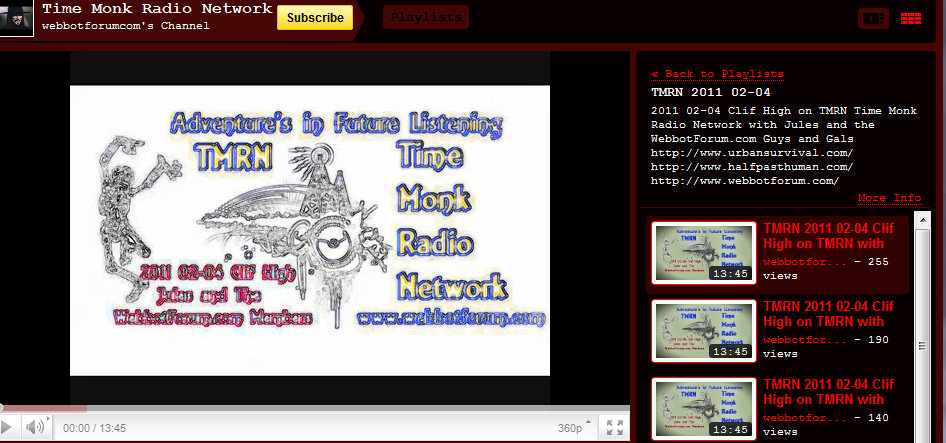This screenshot has height=443, width=946.
Task: Select the text 'webbotforumcom's Channel'
Action: (125, 26)
